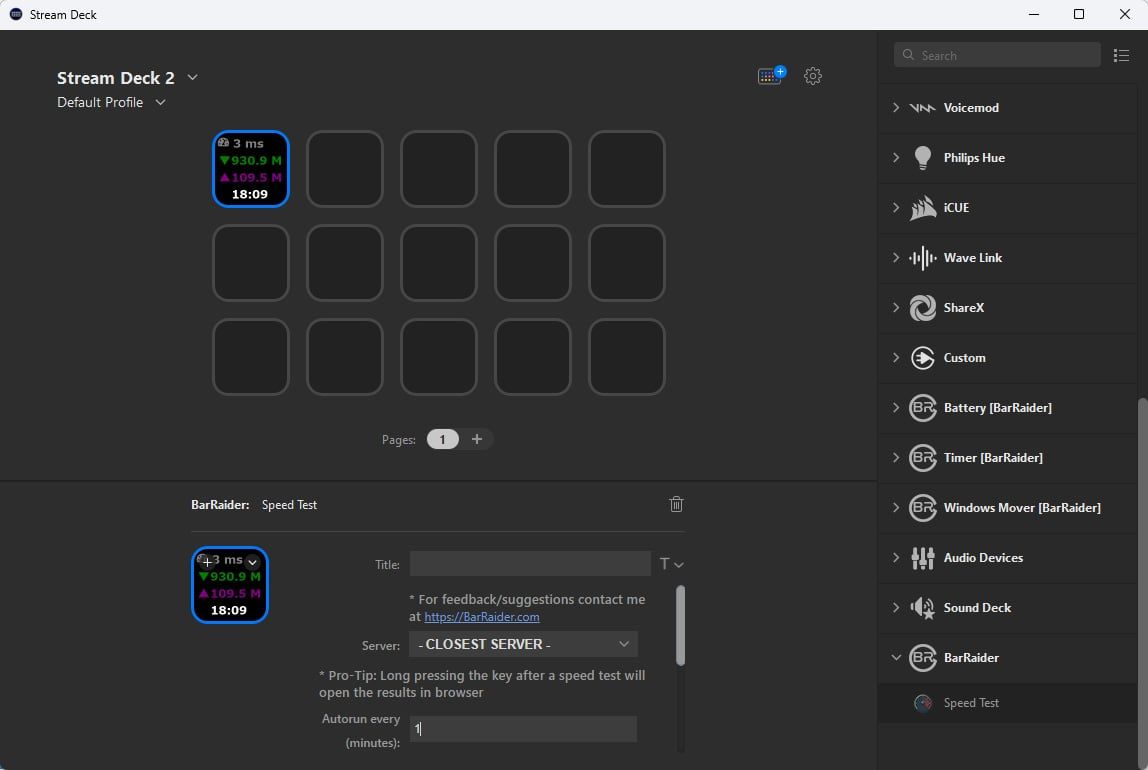Select the Speed Test key on the grid
Image resolution: width=1148 pixels, height=770 pixels.
pos(251,169)
